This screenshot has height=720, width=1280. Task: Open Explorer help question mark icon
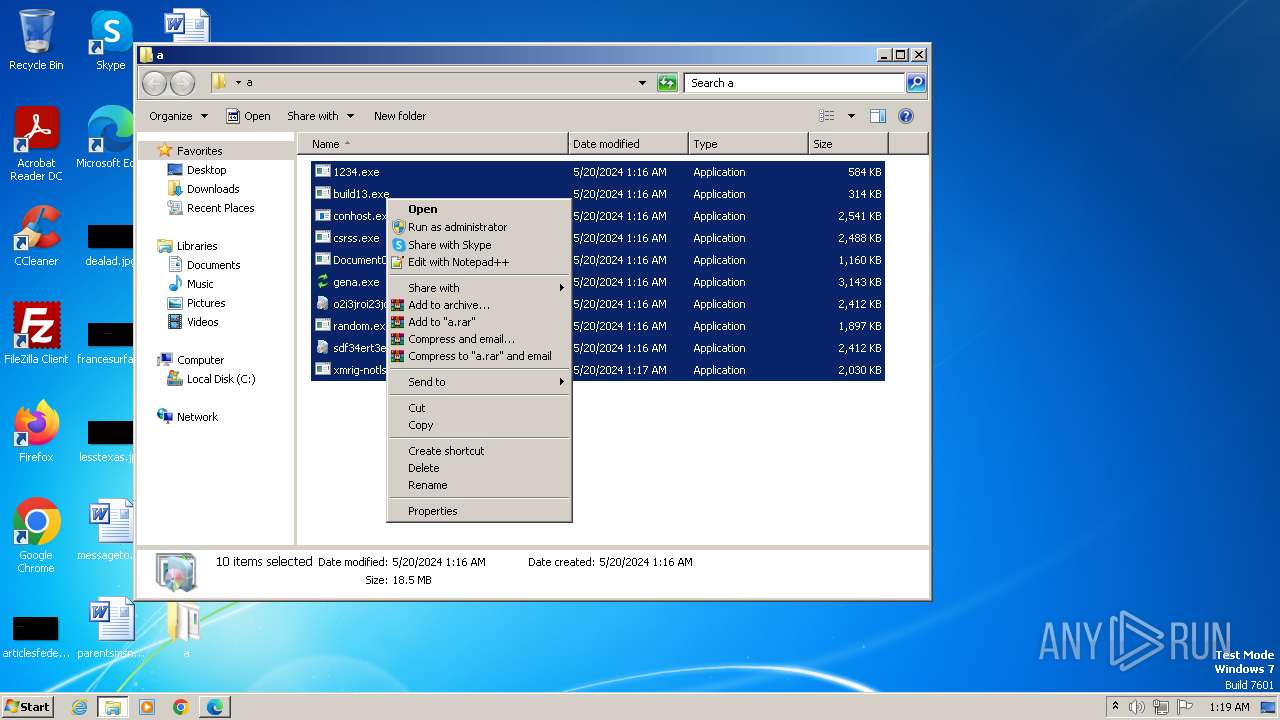[x=906, y=116]
